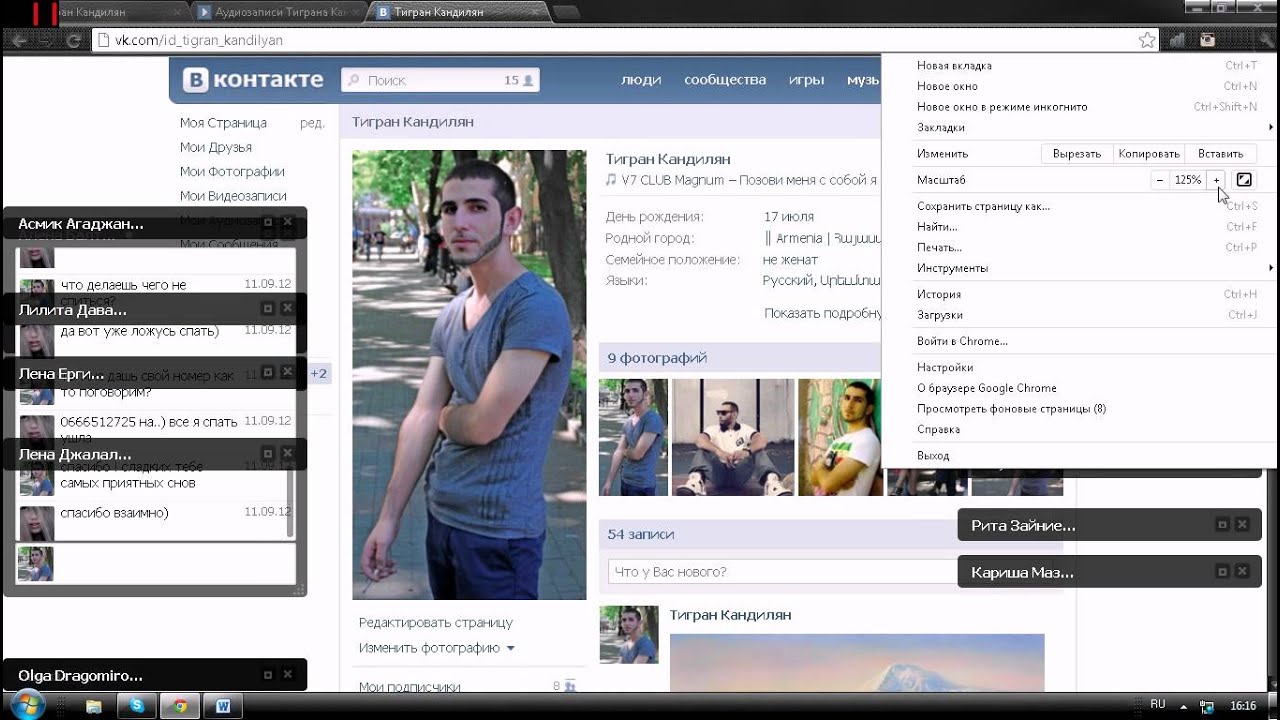
Task: Open Word from the taskbar
Action: click(223, 706)
